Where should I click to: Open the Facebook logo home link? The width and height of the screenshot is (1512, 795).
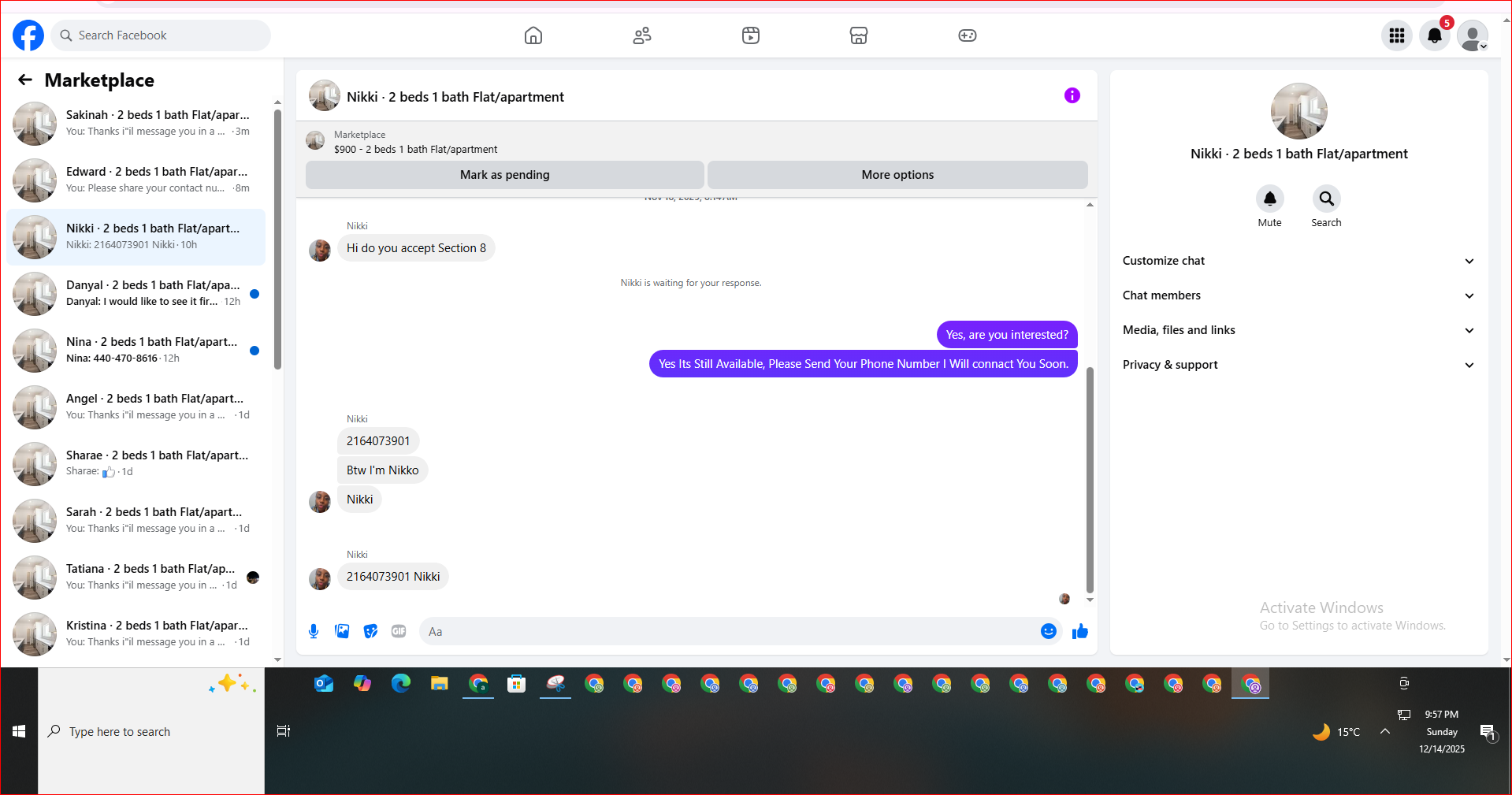[28, 35]
